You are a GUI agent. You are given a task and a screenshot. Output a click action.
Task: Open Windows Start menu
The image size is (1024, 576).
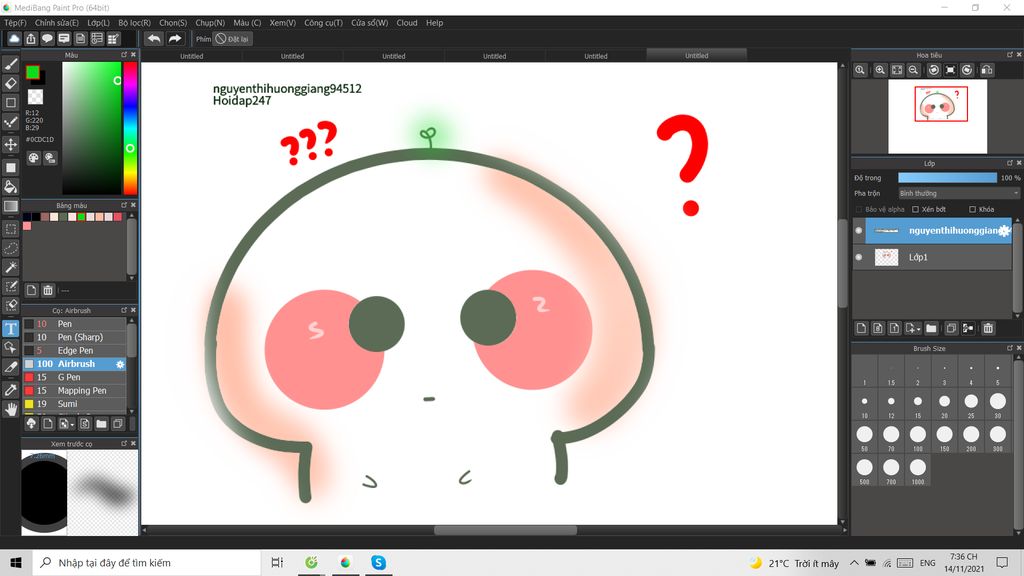16,562
